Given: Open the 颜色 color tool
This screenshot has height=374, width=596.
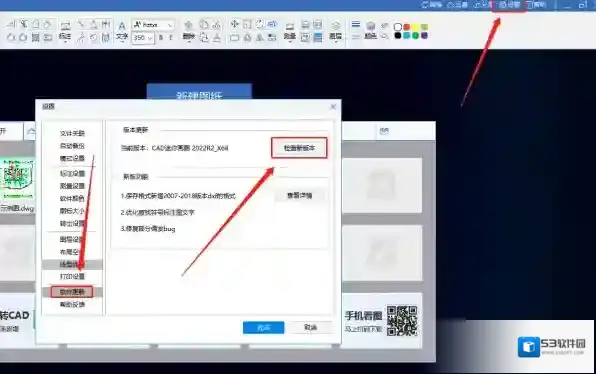Looking at the screenshot, I should coord(370,30).
